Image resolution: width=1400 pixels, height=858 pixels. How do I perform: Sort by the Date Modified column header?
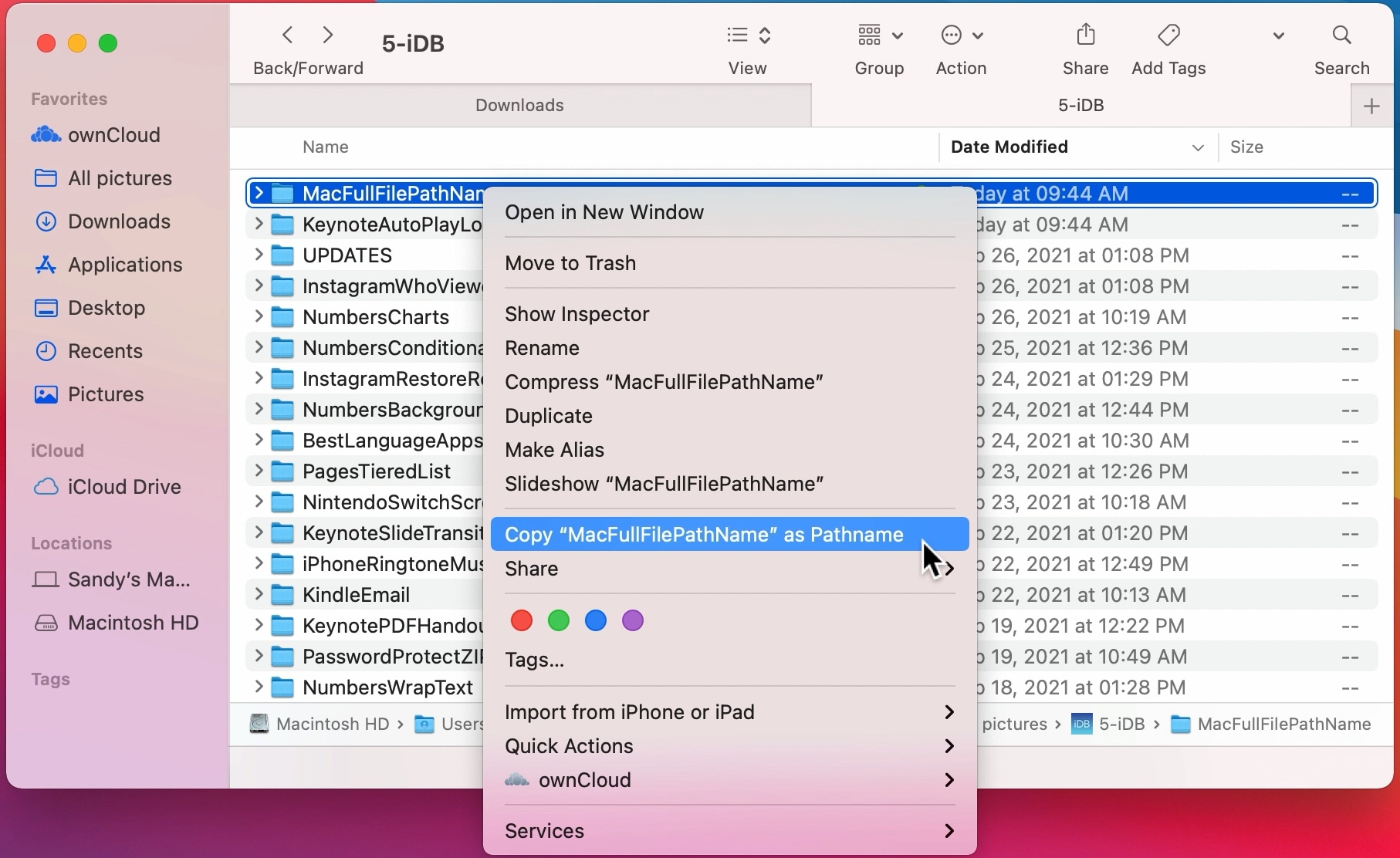(x=1009, y=147)
